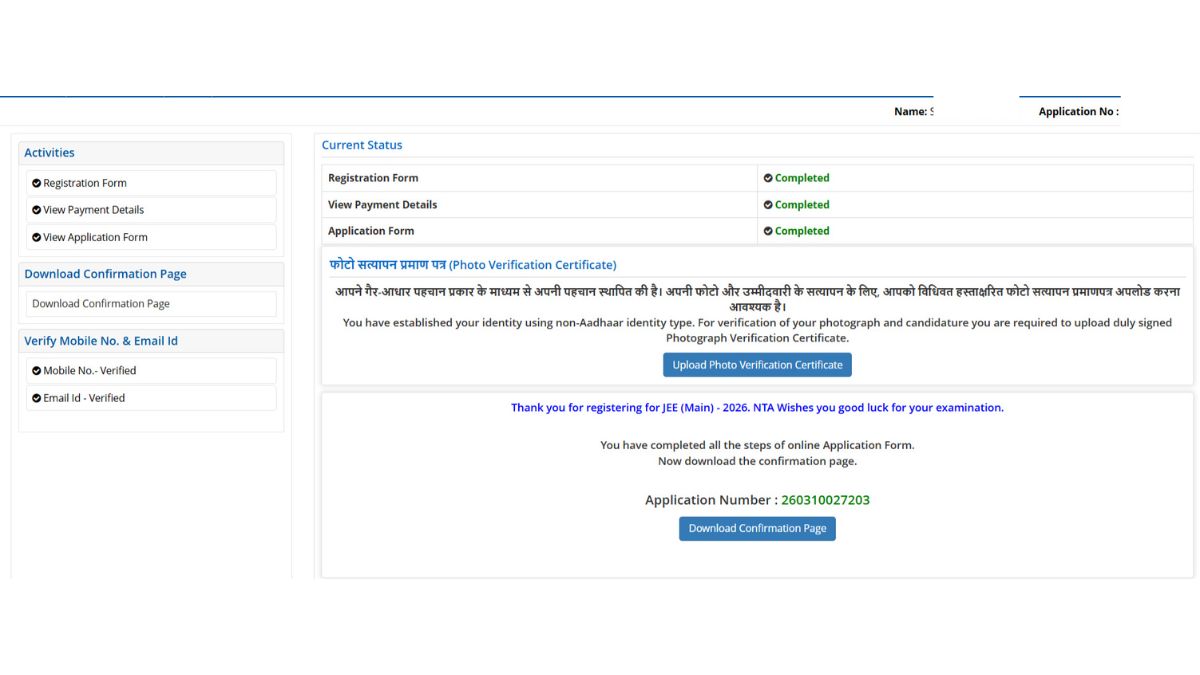Select the Verify Mobile No. & Email Id heading

point(101,341)
